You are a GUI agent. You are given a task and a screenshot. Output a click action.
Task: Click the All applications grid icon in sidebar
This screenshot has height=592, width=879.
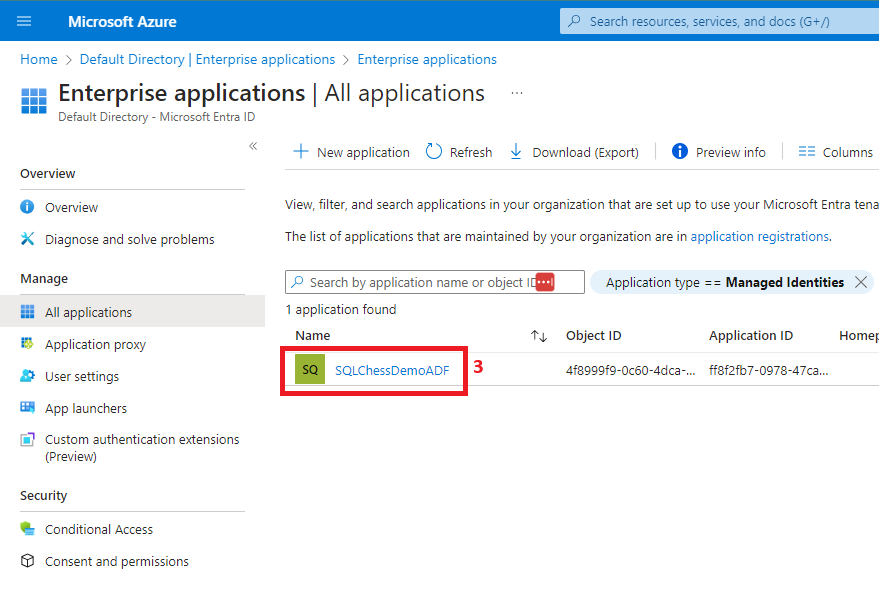(x=27, y=312)
